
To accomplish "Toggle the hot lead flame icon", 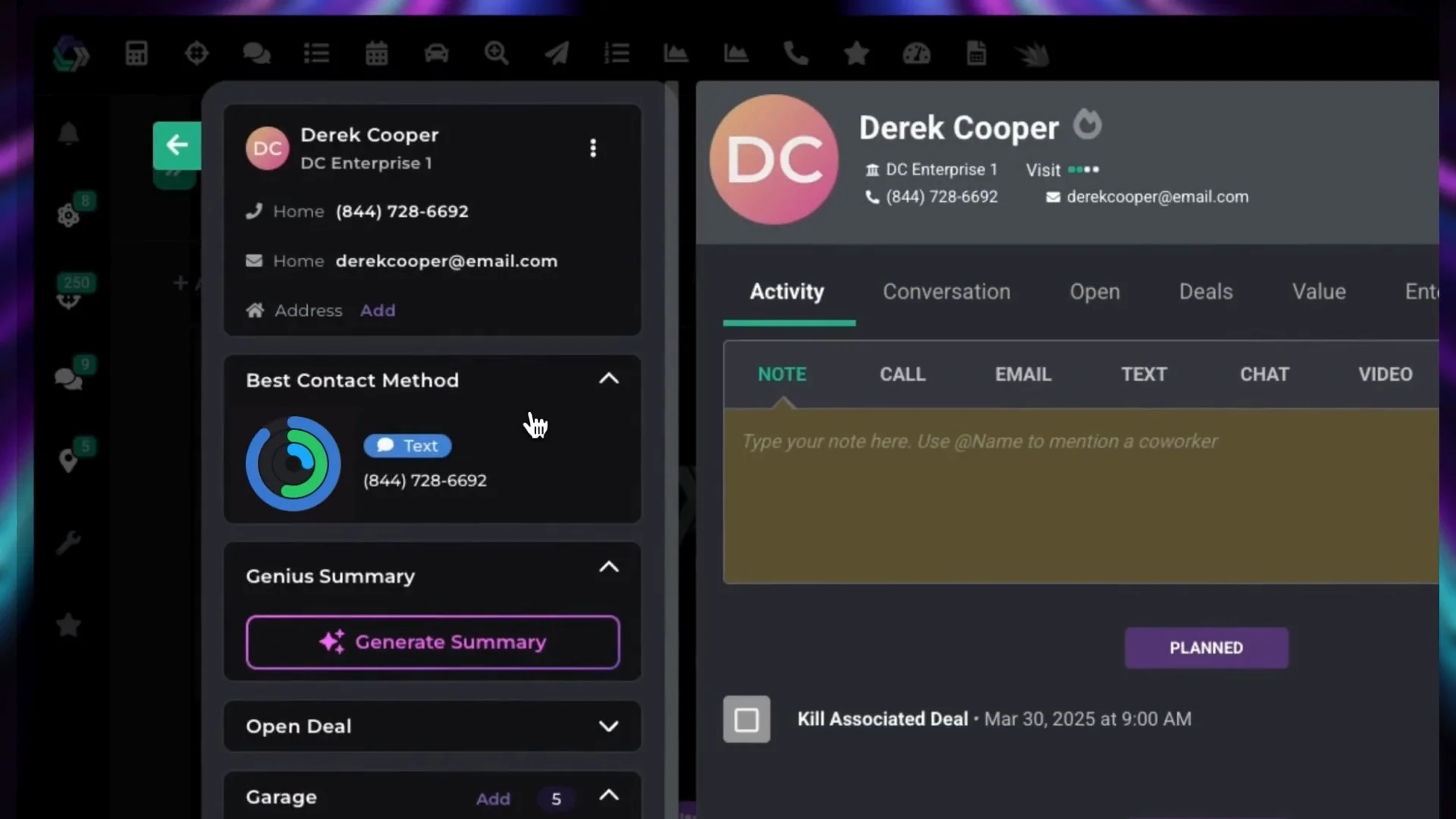I will click(x=1087, y=124).
